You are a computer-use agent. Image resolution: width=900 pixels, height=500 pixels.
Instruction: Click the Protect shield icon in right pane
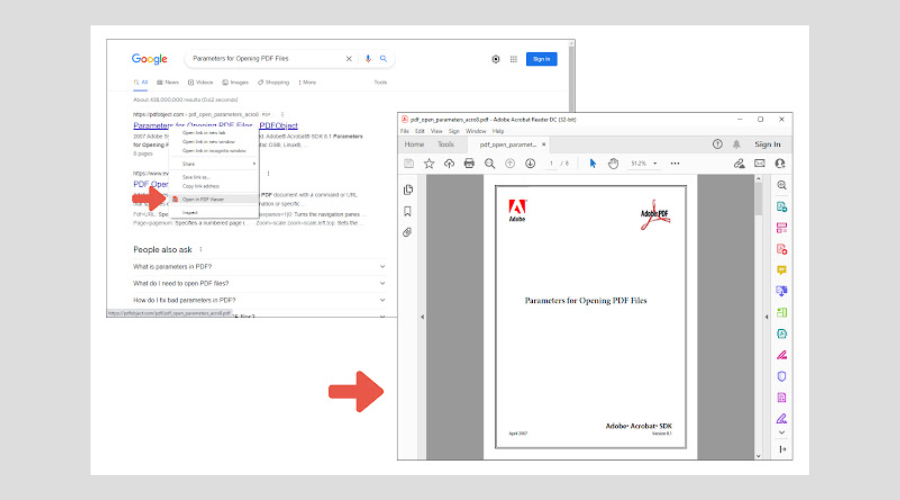point(782,377)
